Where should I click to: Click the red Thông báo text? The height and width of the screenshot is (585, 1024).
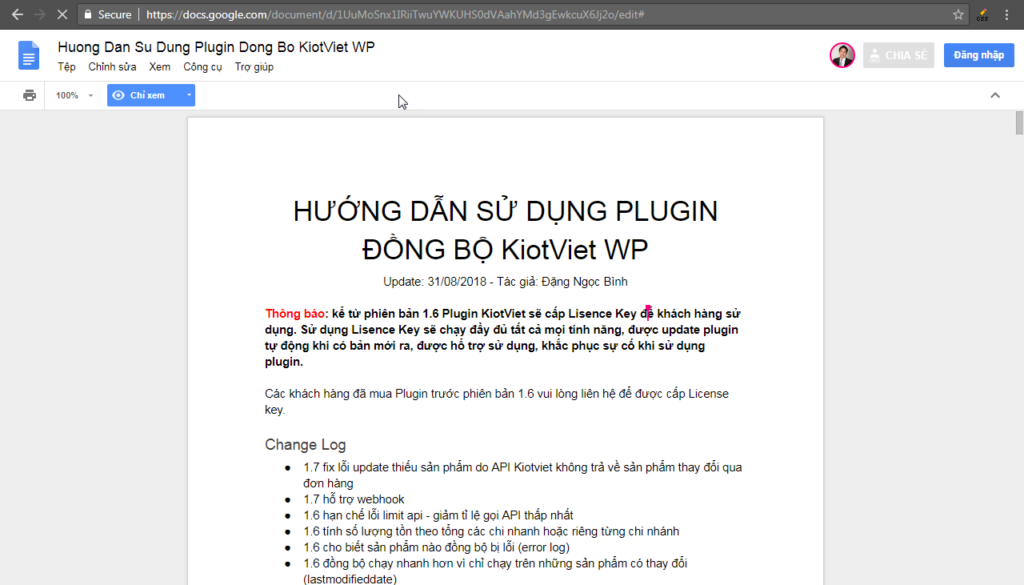click(x=296, y=313)
